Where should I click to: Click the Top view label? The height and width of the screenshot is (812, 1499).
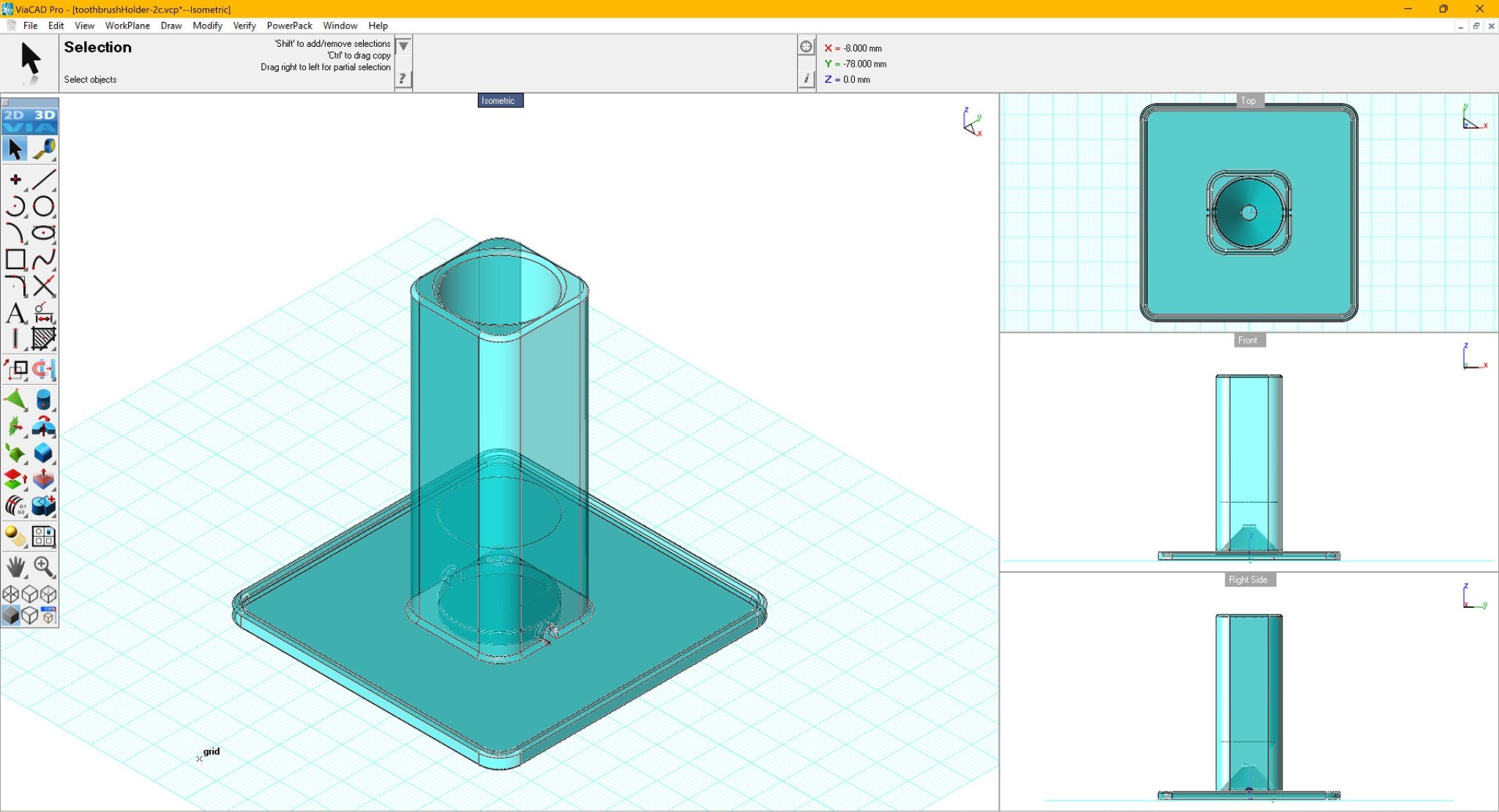tap(1248, 101)
